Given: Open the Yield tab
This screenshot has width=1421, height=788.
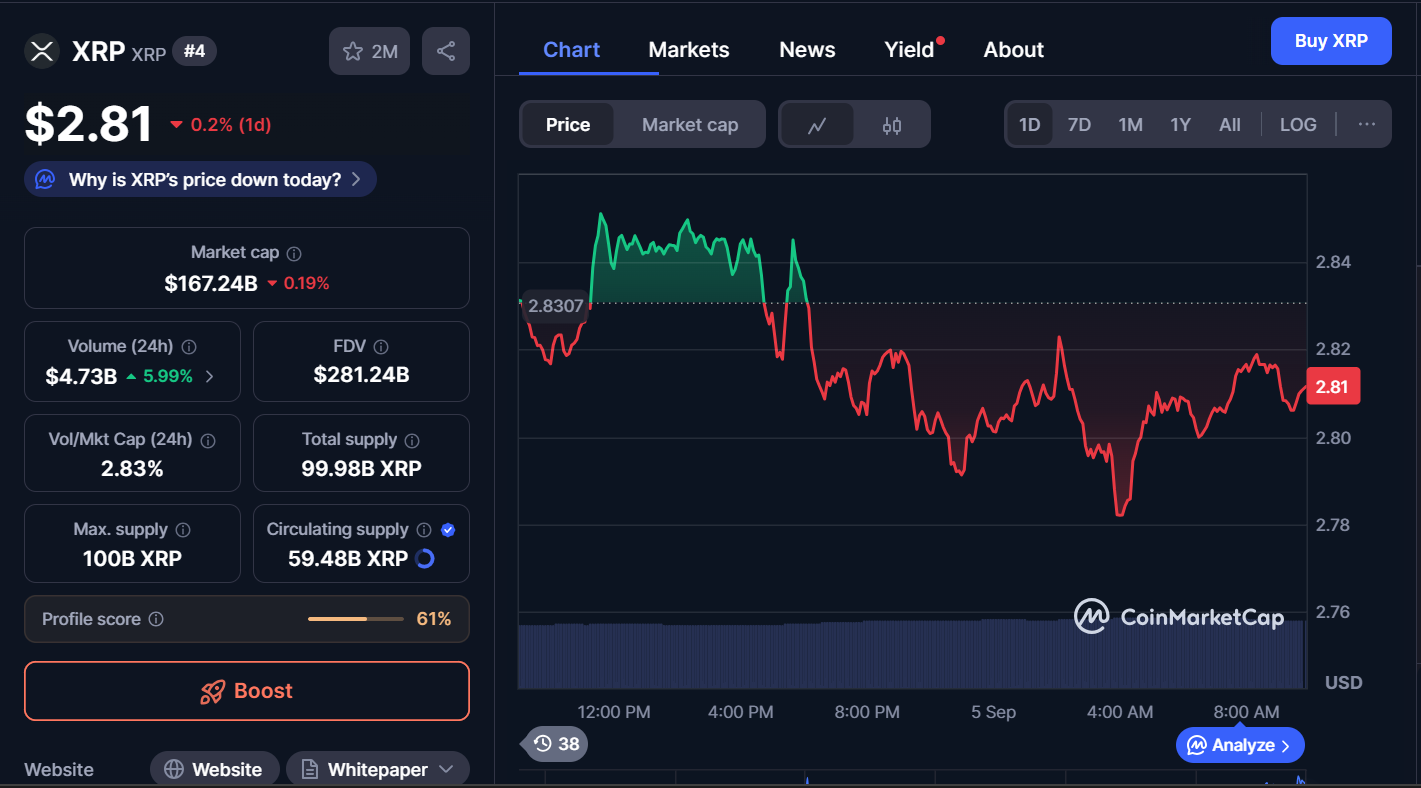Looking at the screenshot, I should [x=909, y=50].
